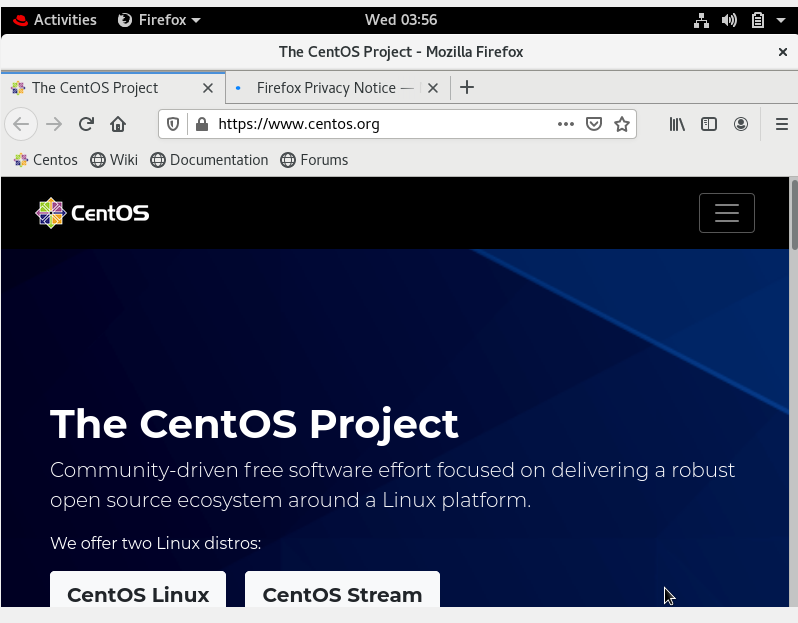Click the forward navigation arrow
Image resolution: width=798 pixels, height=623 pixels.
[x=54, y=124]
